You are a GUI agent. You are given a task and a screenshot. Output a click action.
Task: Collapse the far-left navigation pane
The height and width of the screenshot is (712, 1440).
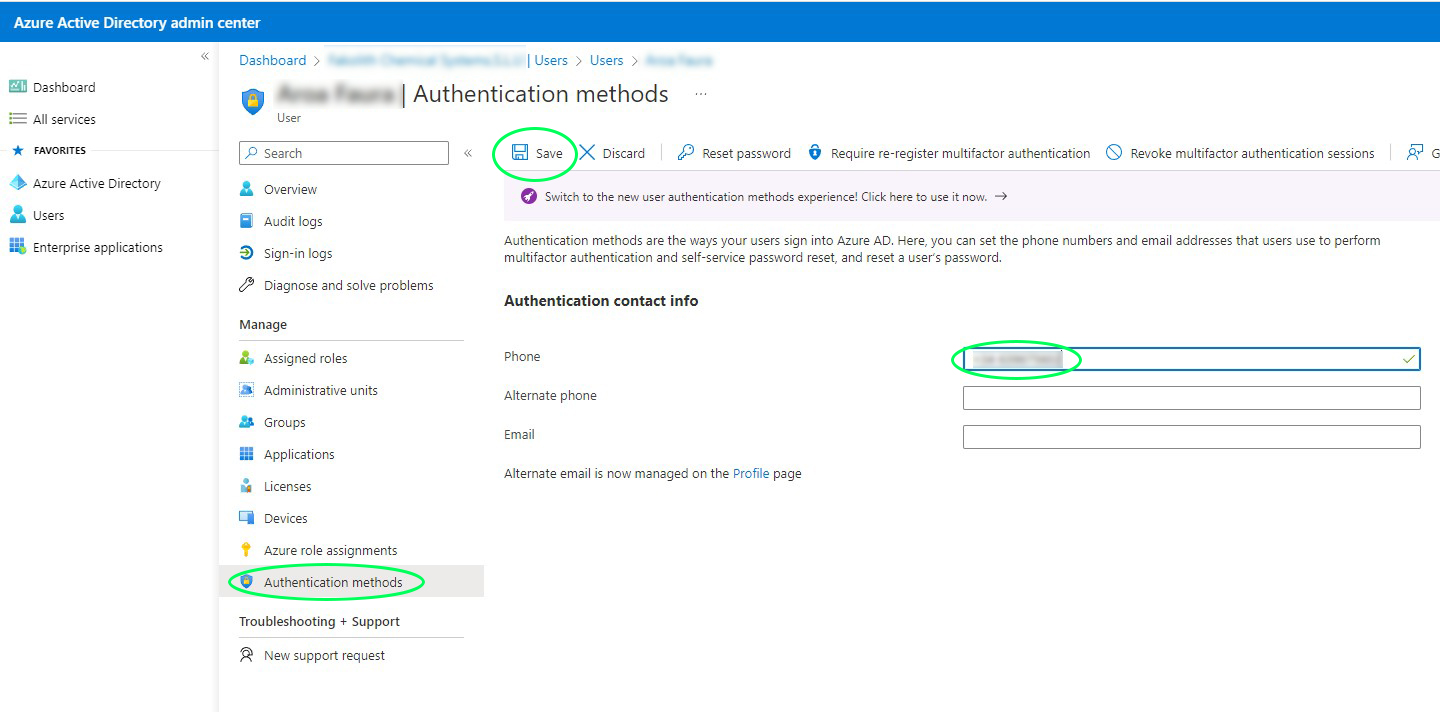click(205, 57)
